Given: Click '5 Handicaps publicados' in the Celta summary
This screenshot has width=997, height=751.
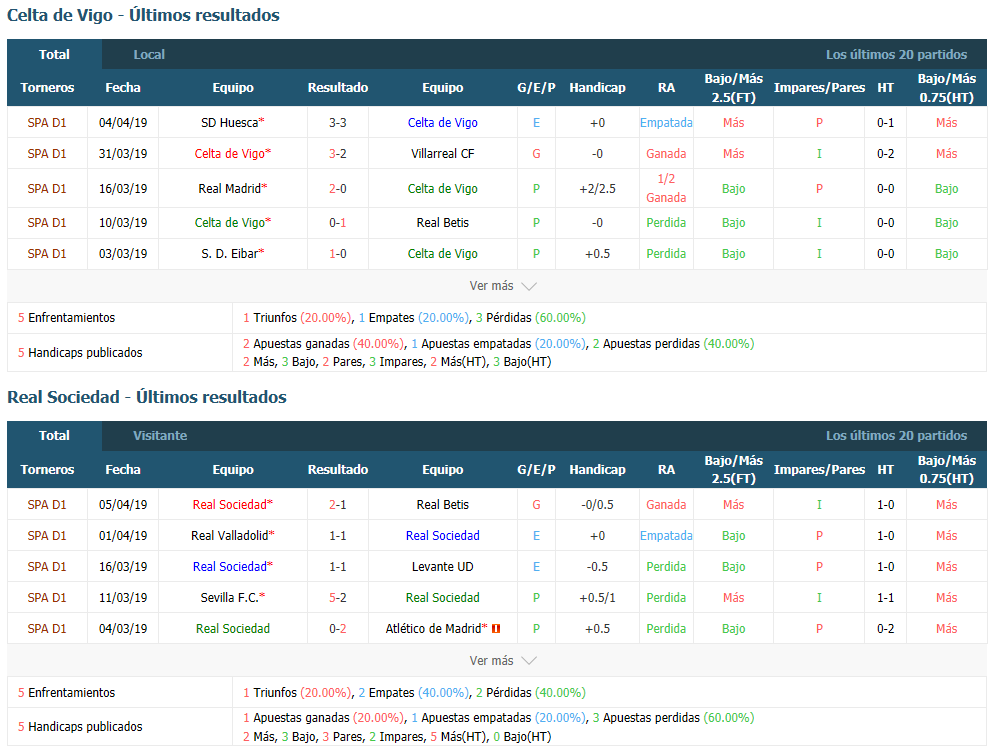Looking at the screenshot, I should tap(80, 353).
